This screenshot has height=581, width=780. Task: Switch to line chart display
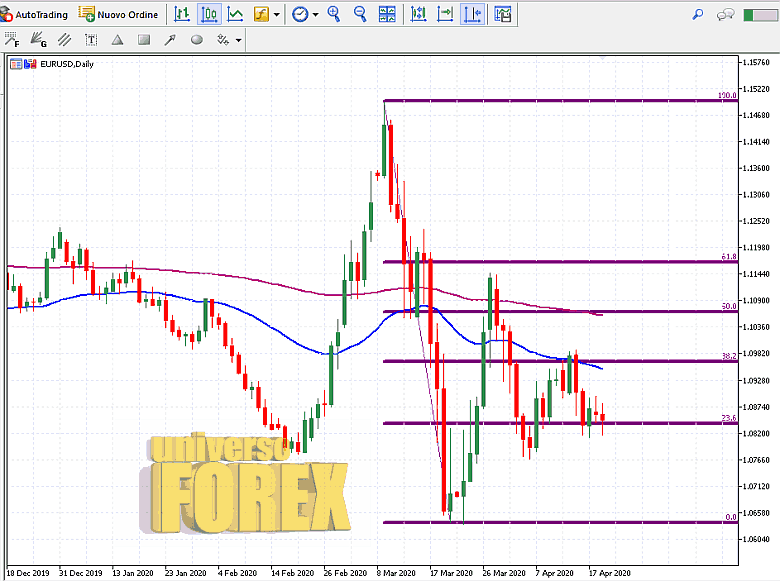tap(235, 14)
